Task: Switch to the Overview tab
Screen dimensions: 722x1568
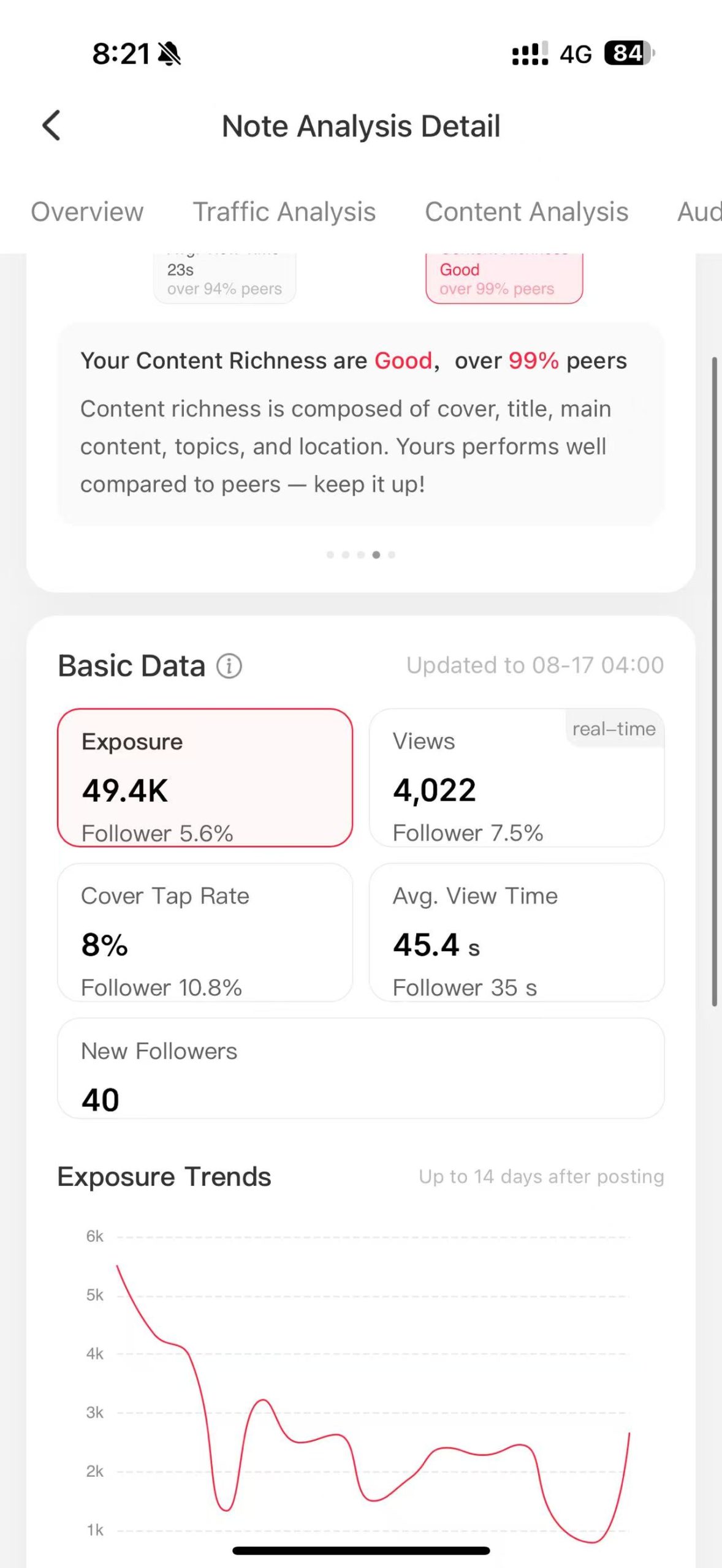Action: [x=87, y=212]
